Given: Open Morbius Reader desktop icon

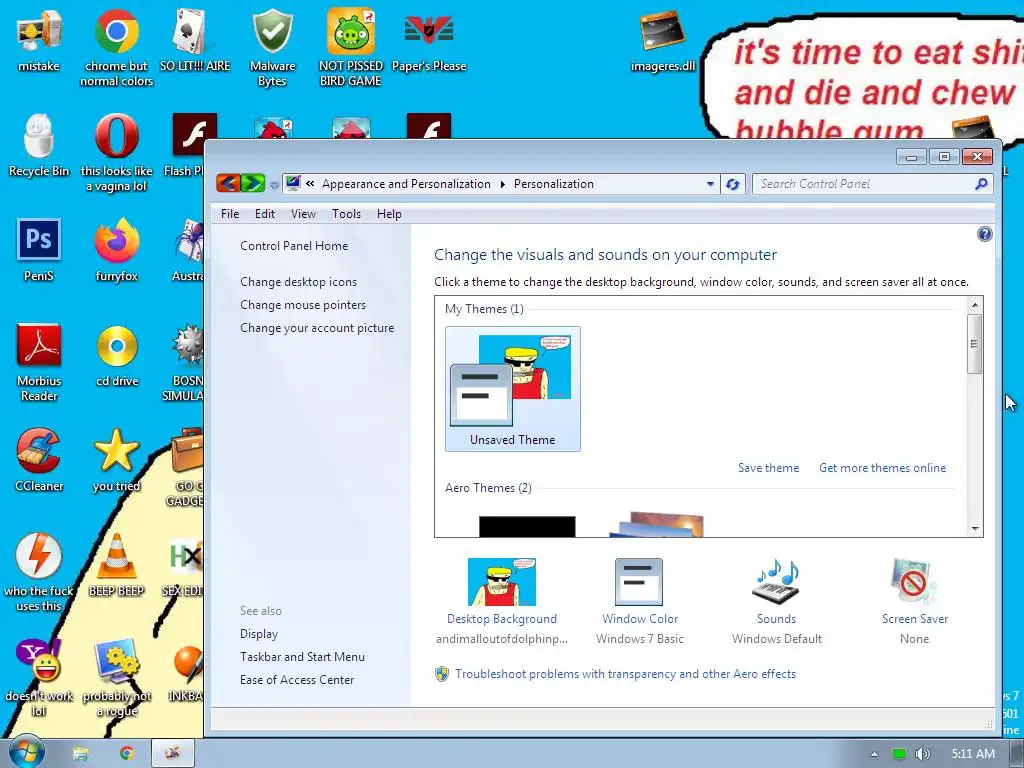Looking at the screenshot, I should pos(39,362).
